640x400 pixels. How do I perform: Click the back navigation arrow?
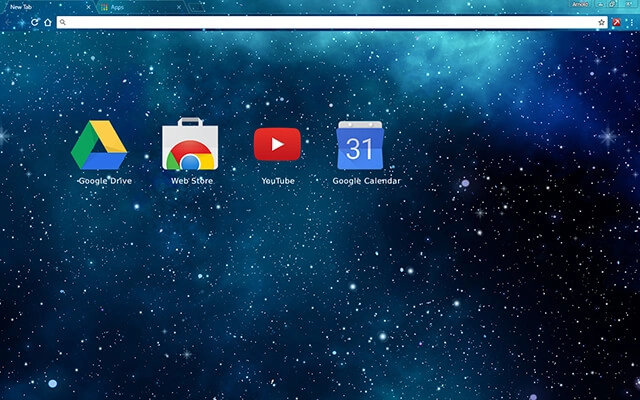point(8,22)
